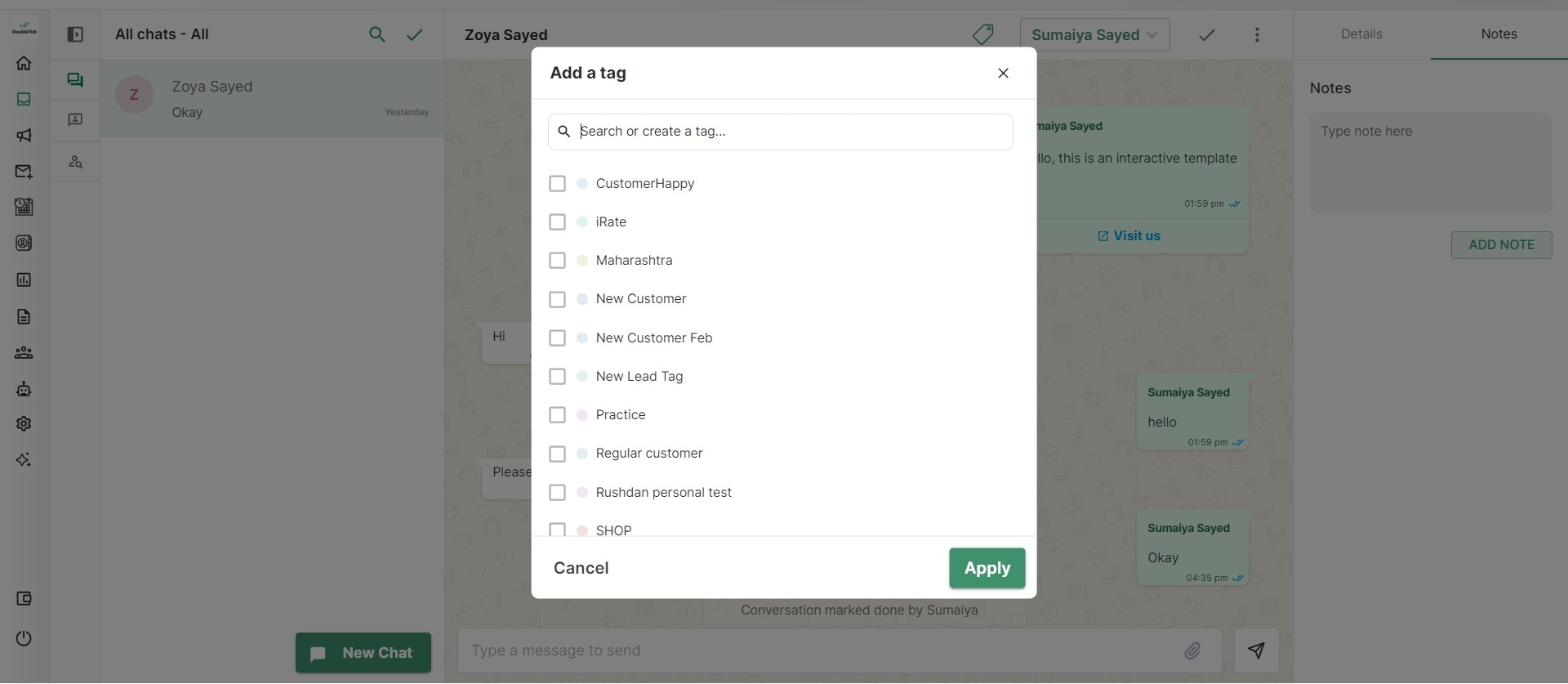Click the attachment paperclip icon
This screenshot has height=684, width=1568.
(x=1192, y=650)
